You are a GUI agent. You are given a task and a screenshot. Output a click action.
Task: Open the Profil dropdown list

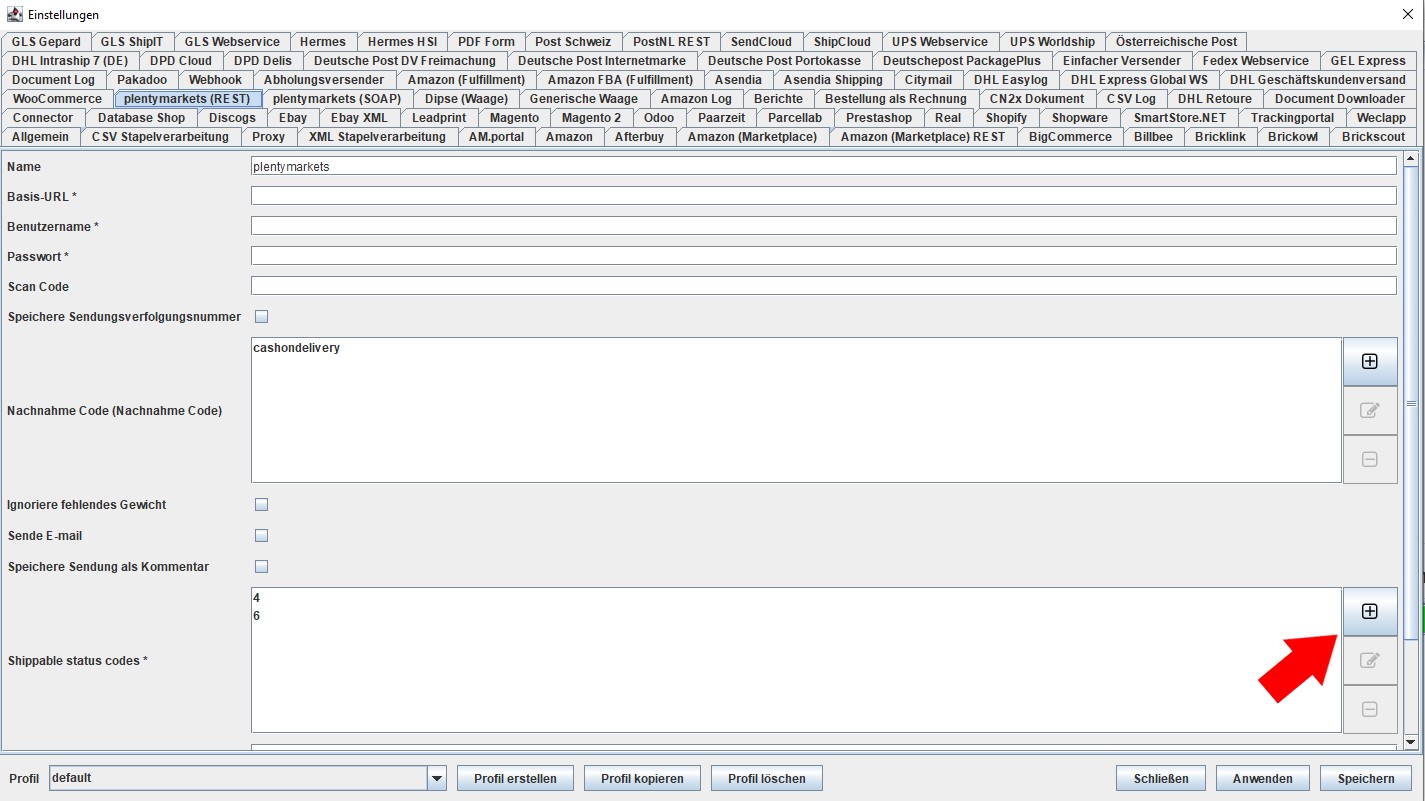tap(436, 778)
